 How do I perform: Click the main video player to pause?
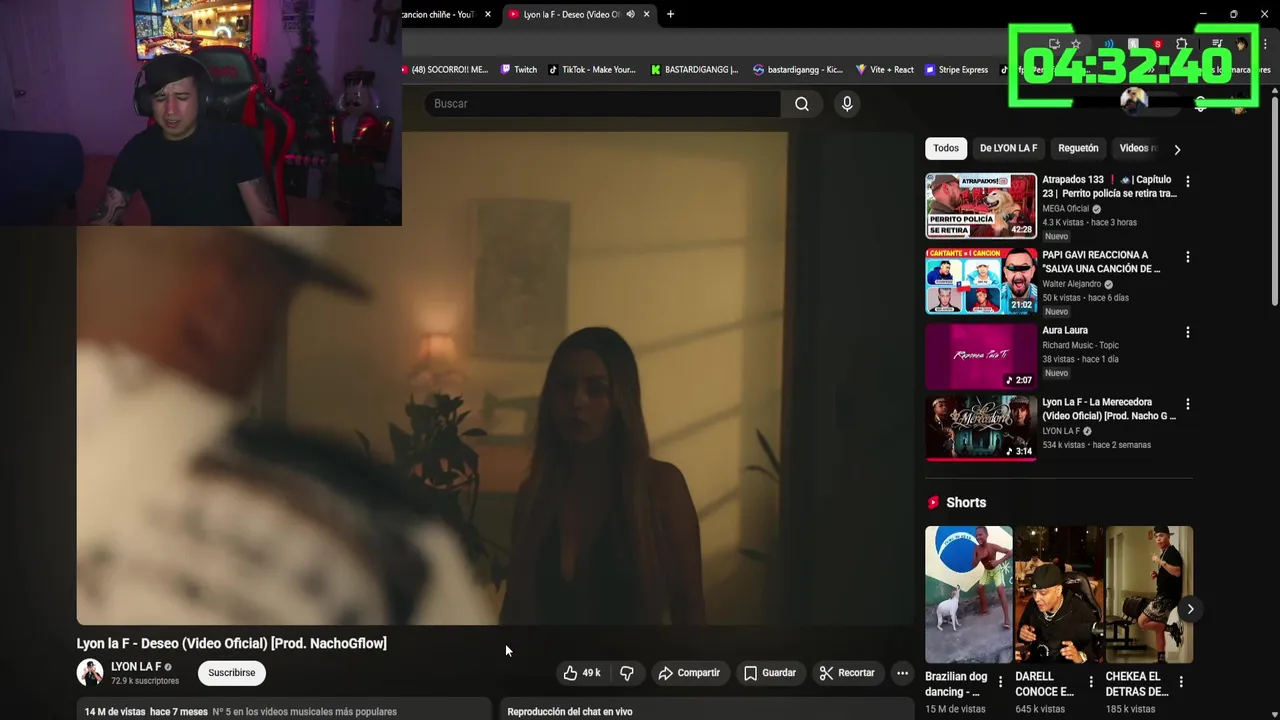(495, 378)
